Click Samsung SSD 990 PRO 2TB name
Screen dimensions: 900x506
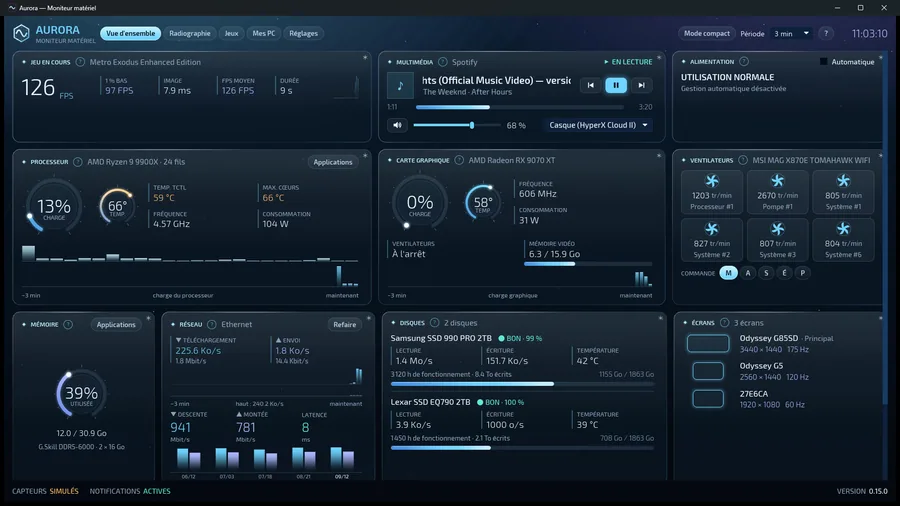pos(441,338)
